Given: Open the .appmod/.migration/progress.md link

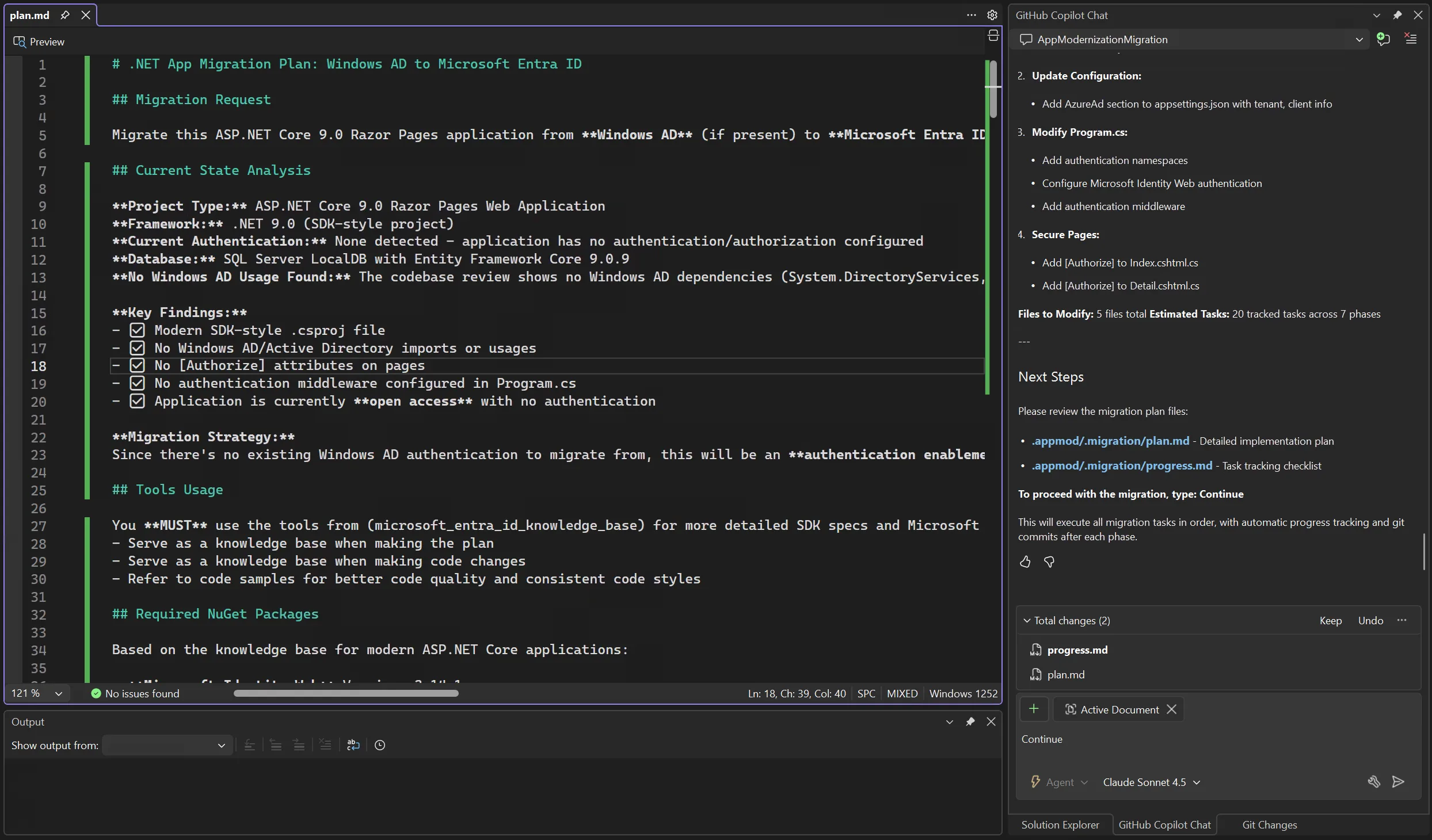Looking at the screenshot, I should coord(1122,465).
